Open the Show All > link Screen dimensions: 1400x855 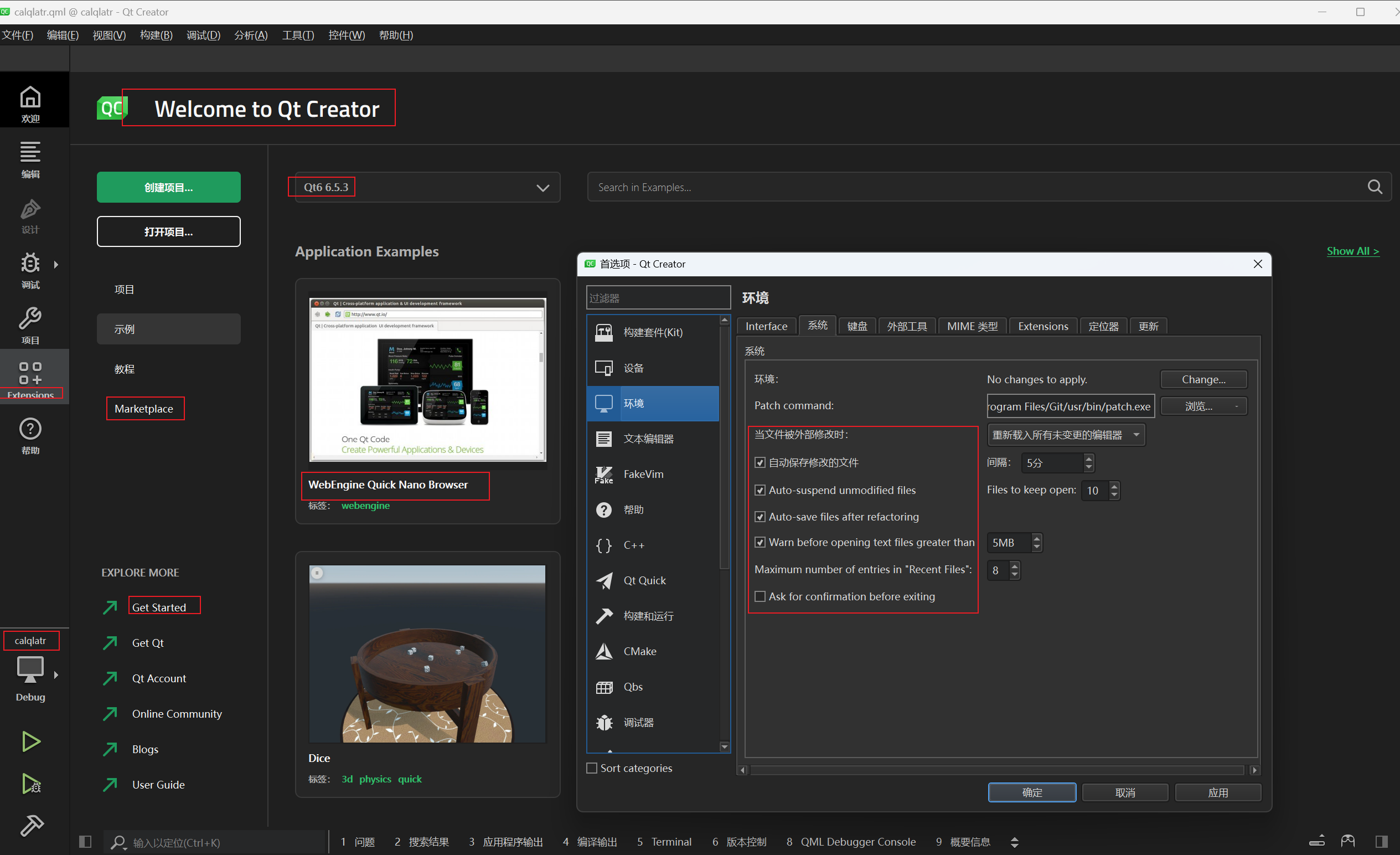pyautogui.click(x=1353, y=251)
